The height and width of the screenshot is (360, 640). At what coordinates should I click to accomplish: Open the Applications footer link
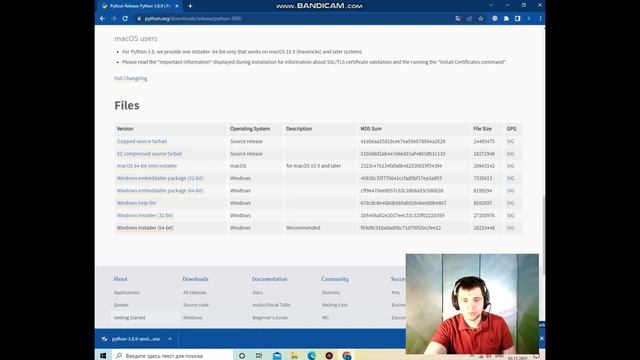(127, 293)
